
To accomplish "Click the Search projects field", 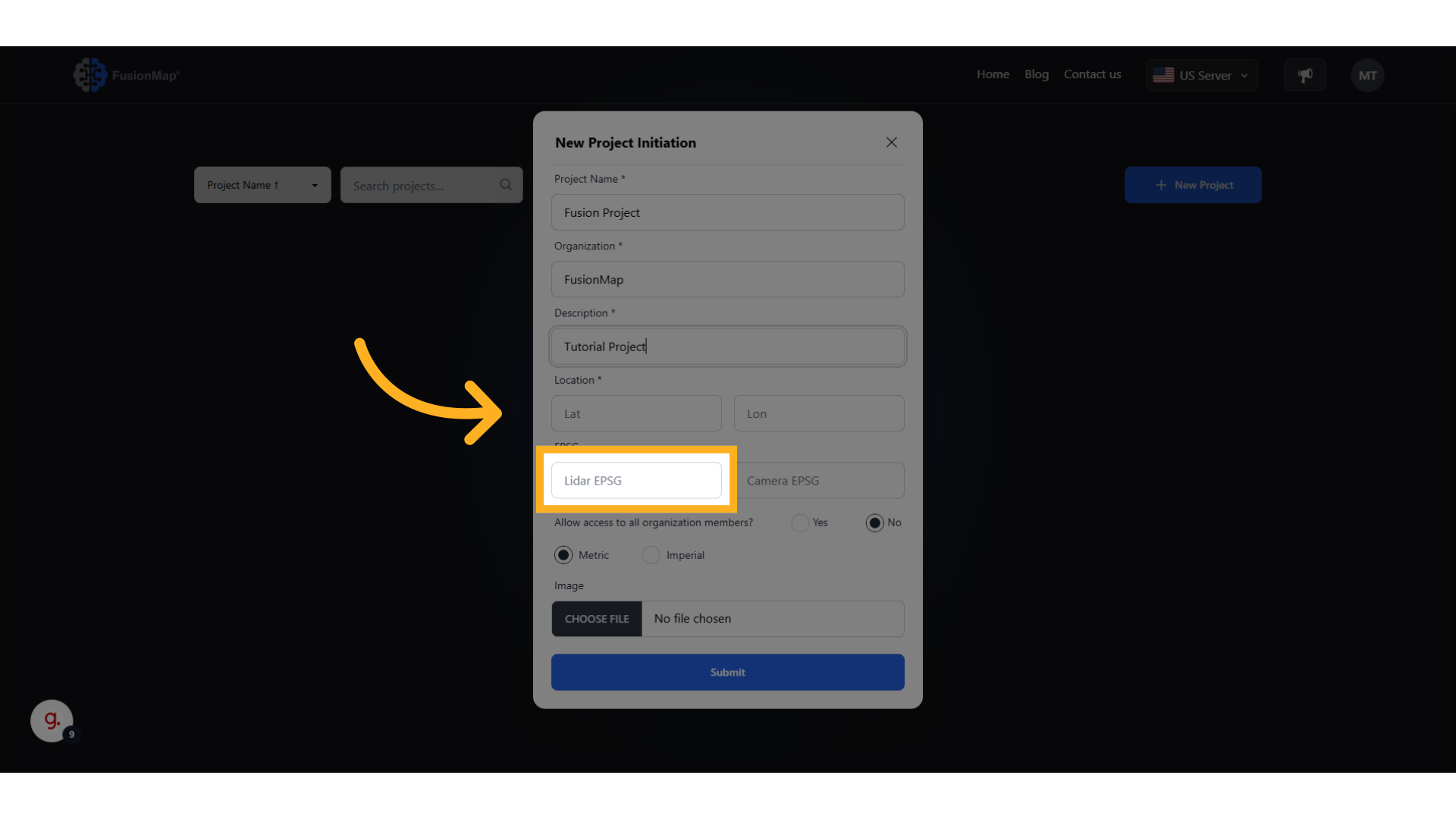I will 431,185.
